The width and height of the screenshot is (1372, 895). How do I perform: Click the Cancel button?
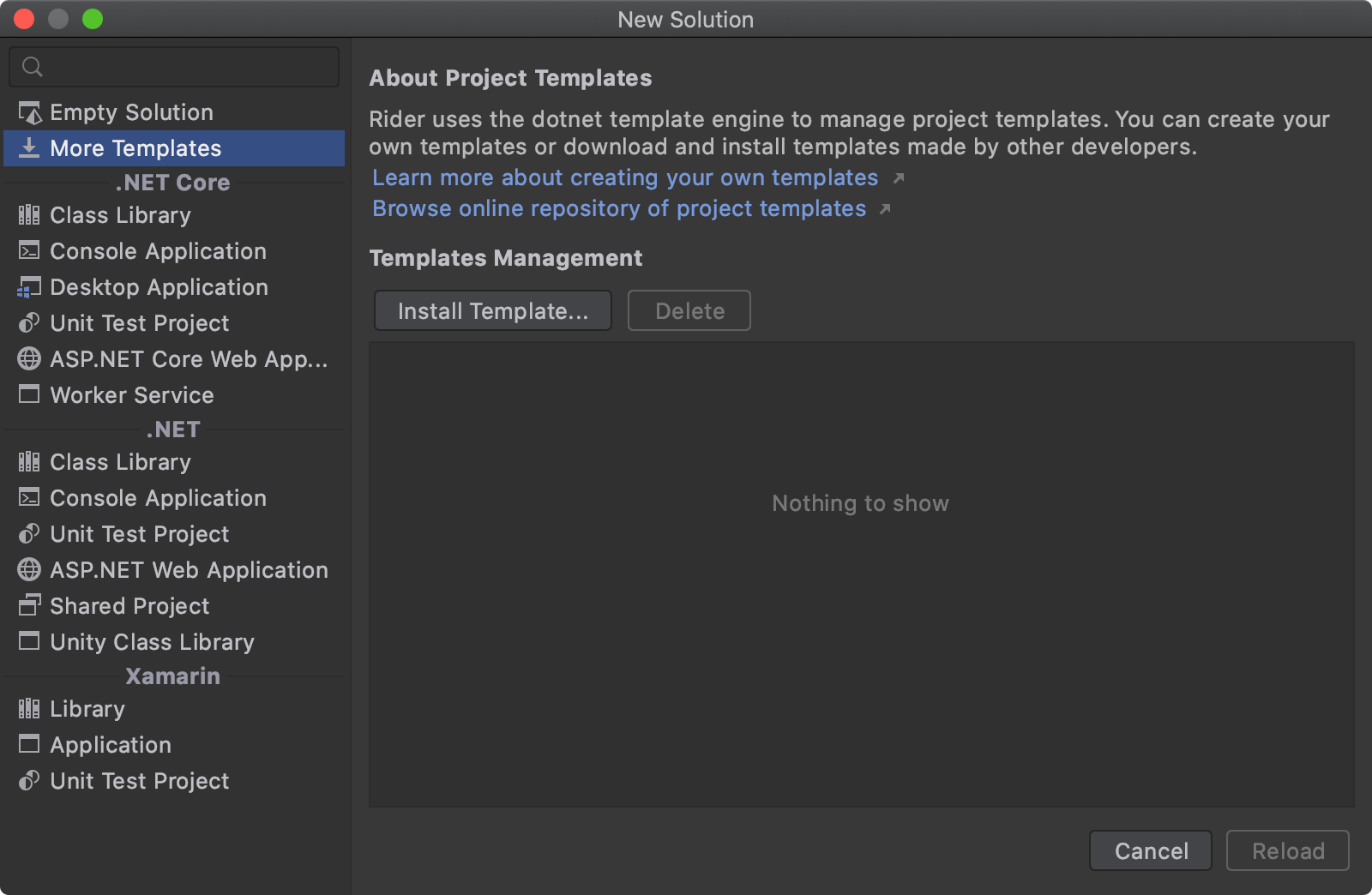(x=1151, y=850)
